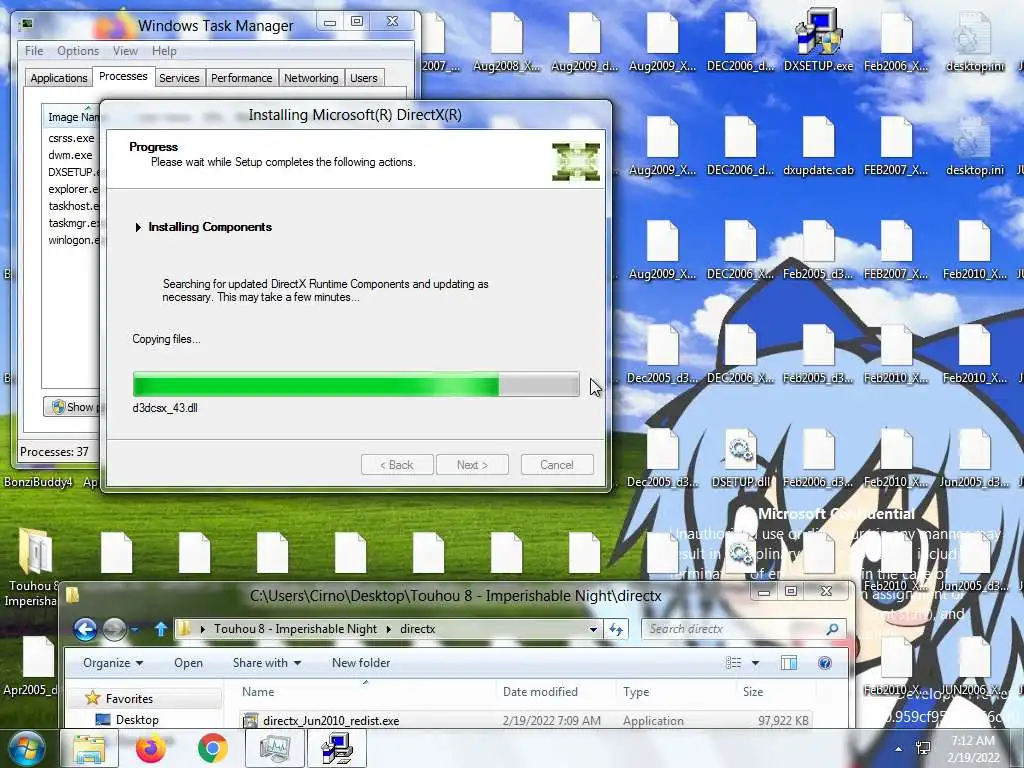1024x768 pixels.
Task: Select the Feb2006_X... file in the top row
Action: tap(896, 41)
